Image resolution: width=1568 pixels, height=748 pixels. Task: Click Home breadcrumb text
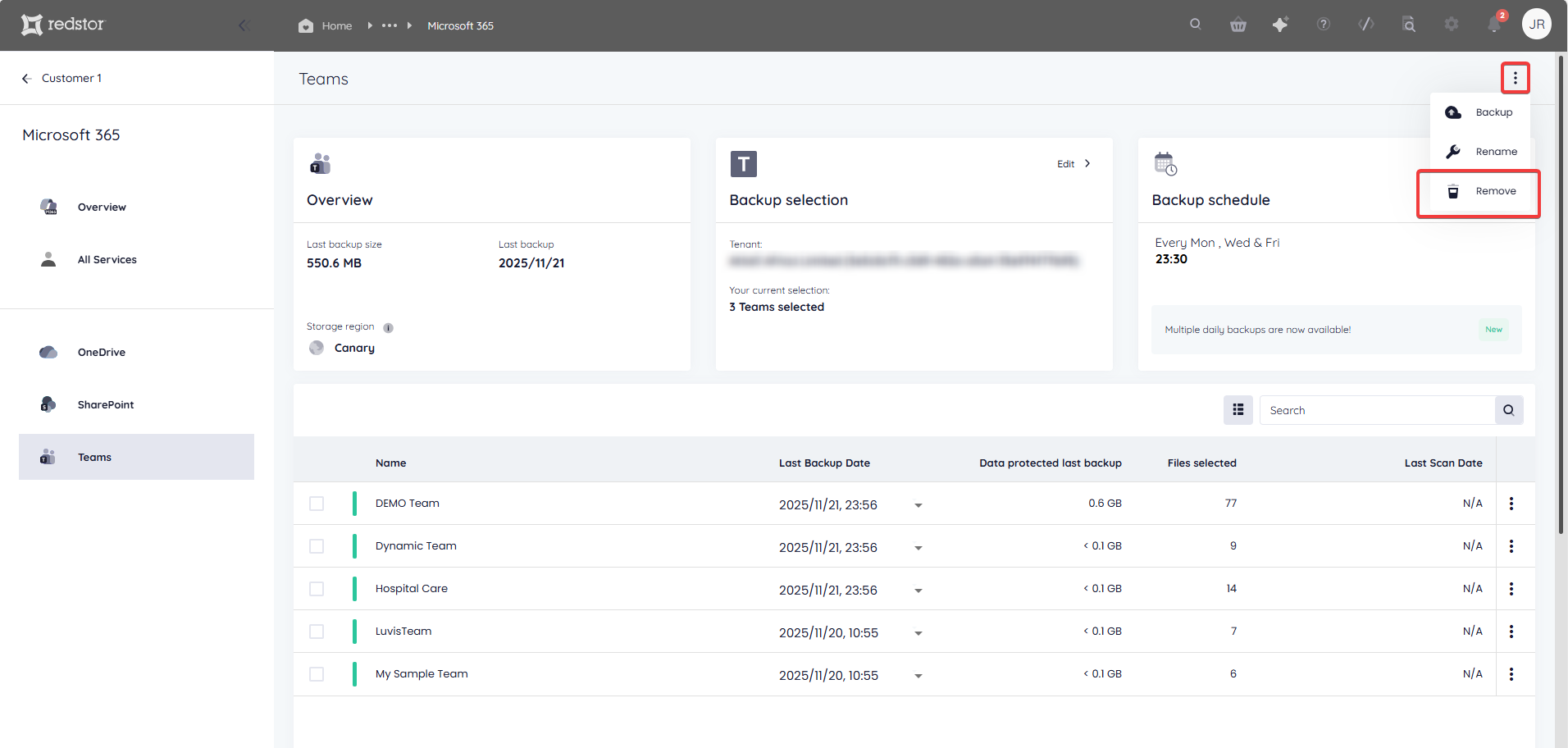tap(337, 25)
